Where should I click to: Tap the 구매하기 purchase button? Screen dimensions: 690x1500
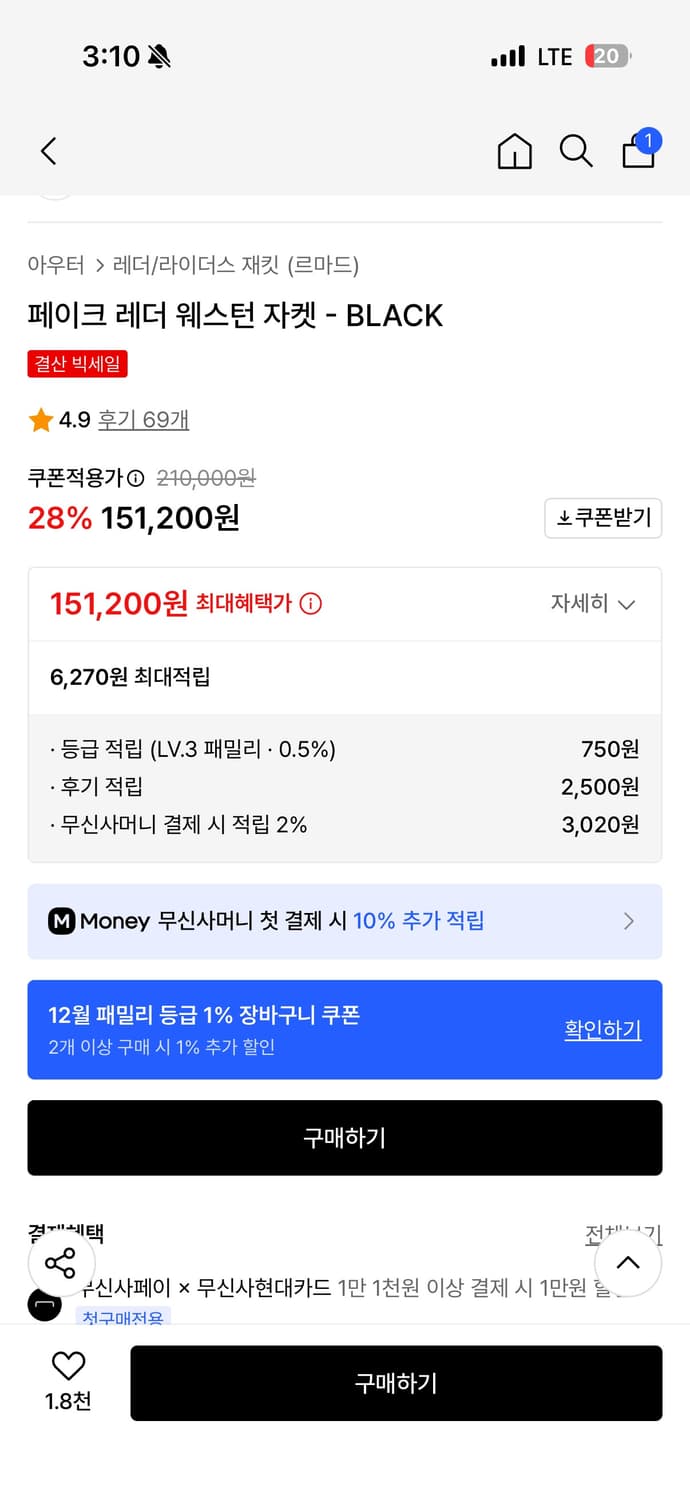(x=345, y=1138)
